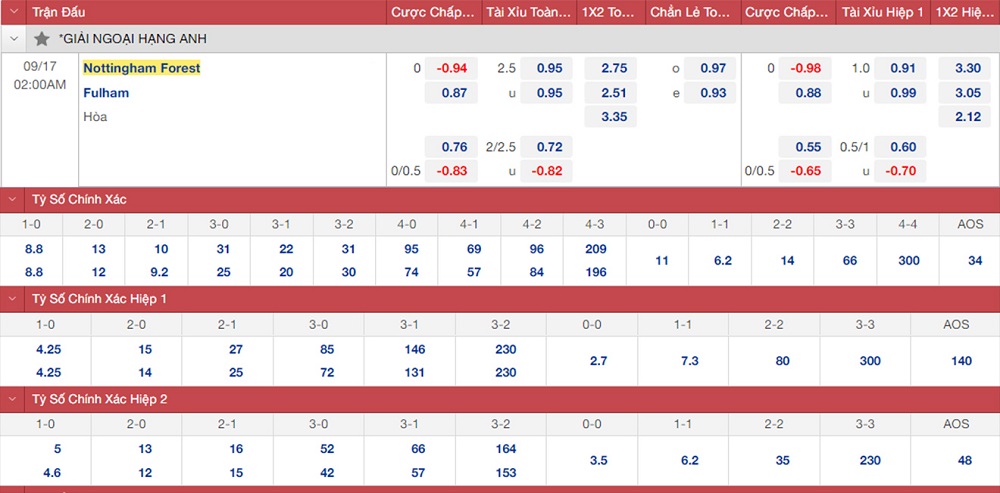Pick full-match handicap odds 0.87 for Fulham
The height and width of the screenshot is (493, 1000).
(x=452, y=93)
